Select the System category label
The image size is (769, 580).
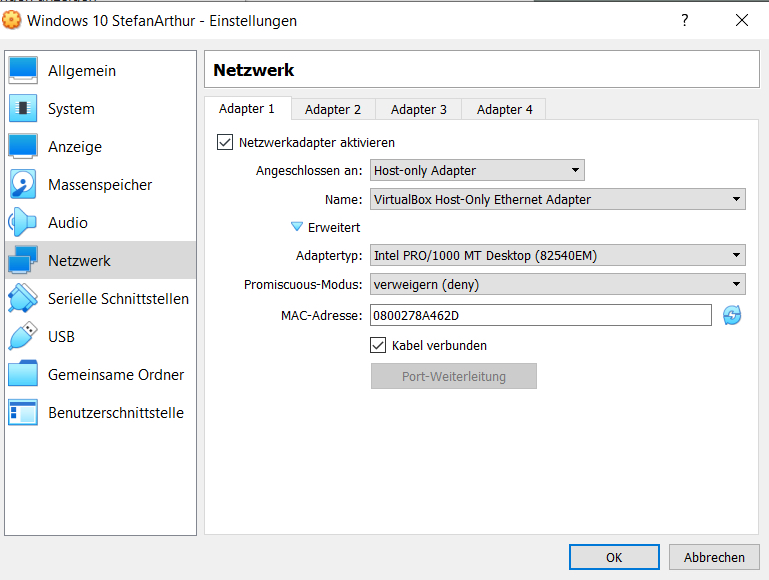71,108
